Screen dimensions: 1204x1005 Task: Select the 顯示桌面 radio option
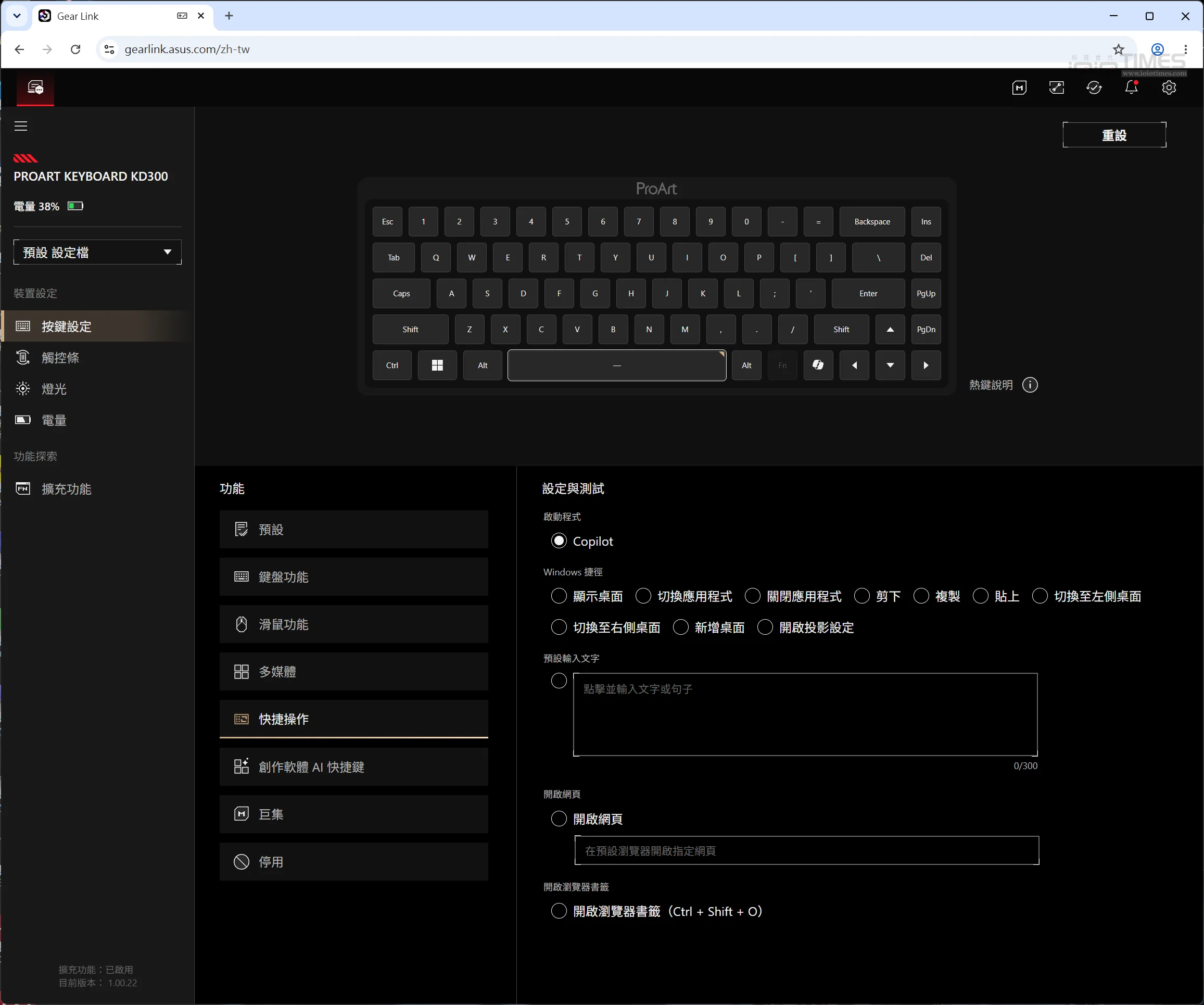click(x=559, y=596)
